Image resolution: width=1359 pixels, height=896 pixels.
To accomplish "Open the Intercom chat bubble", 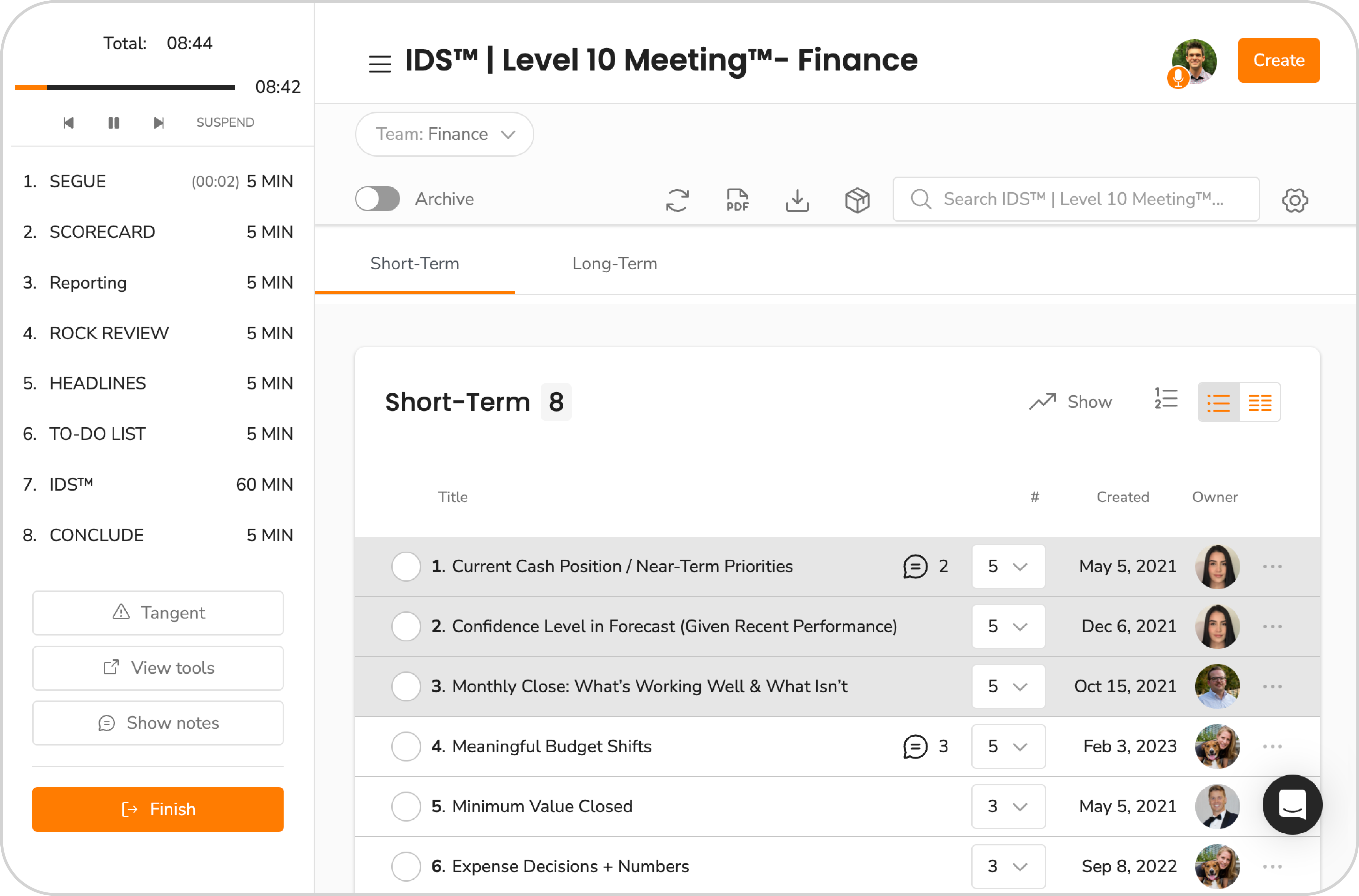I will click(x=1292, y=805).
